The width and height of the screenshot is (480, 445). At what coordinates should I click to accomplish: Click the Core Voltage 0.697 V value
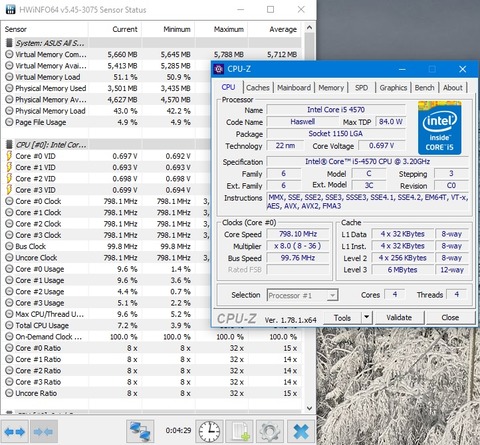tap(382, 146)
